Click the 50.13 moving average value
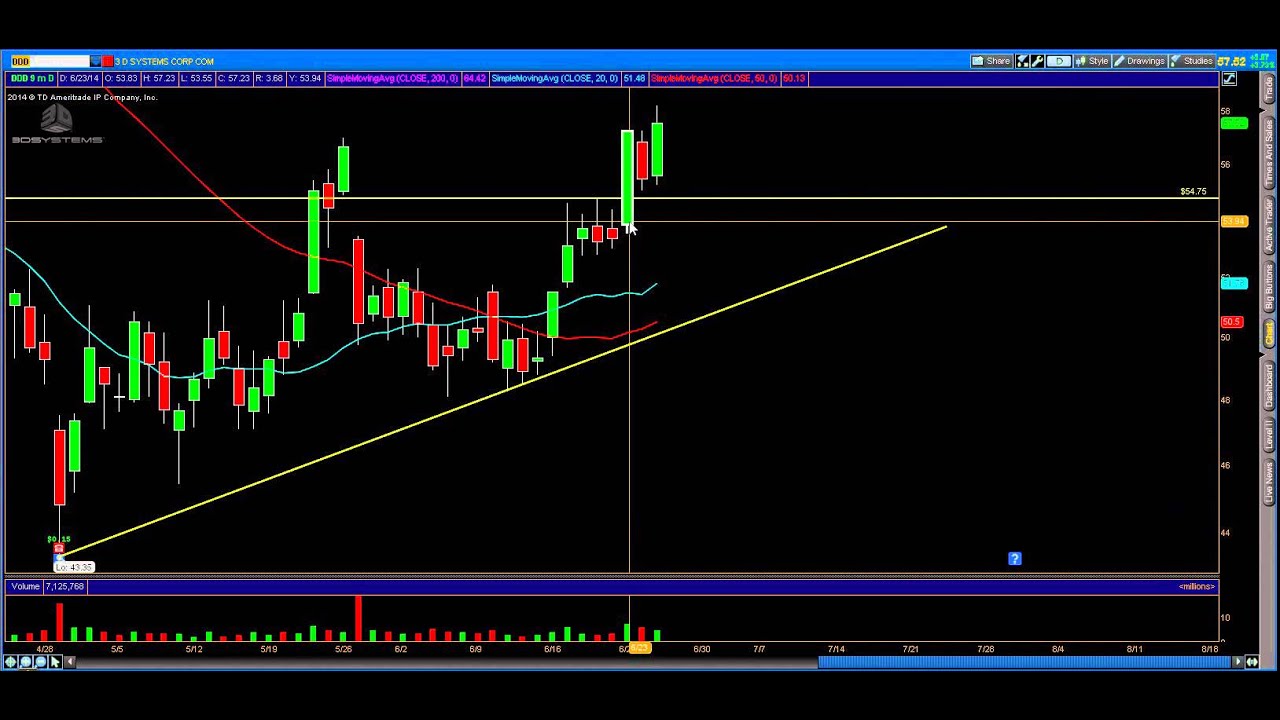The height and width of the screenshot is (720, 1280). 794,78
